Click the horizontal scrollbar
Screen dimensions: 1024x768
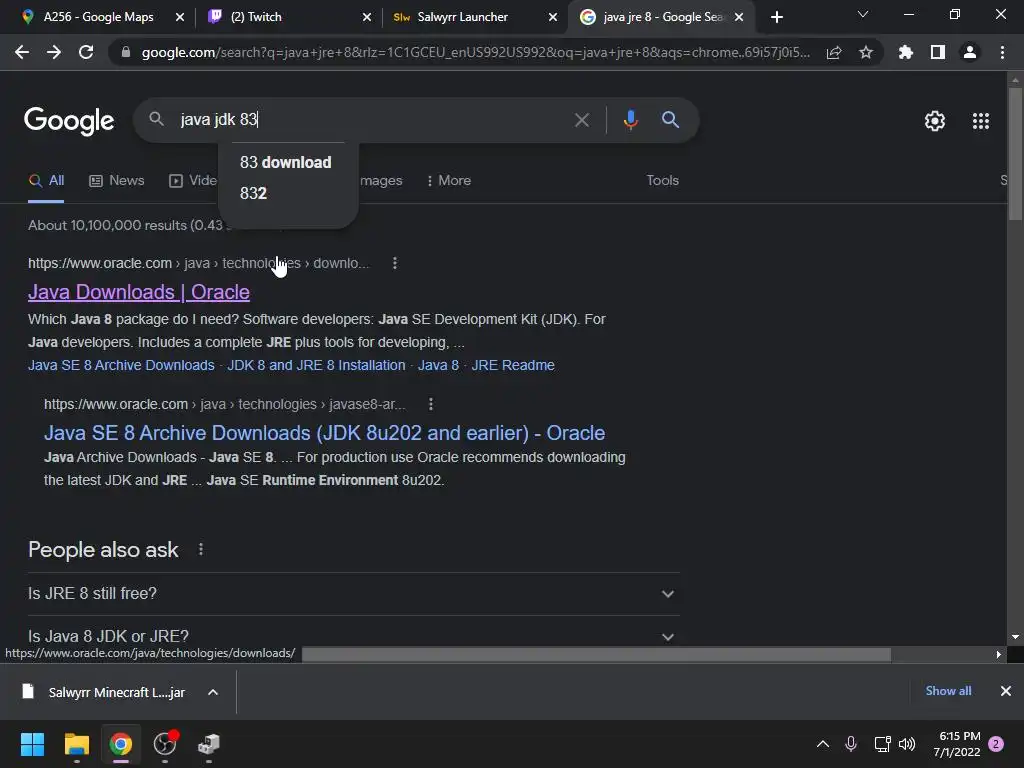pyautogui.click(x=596, y=654)
